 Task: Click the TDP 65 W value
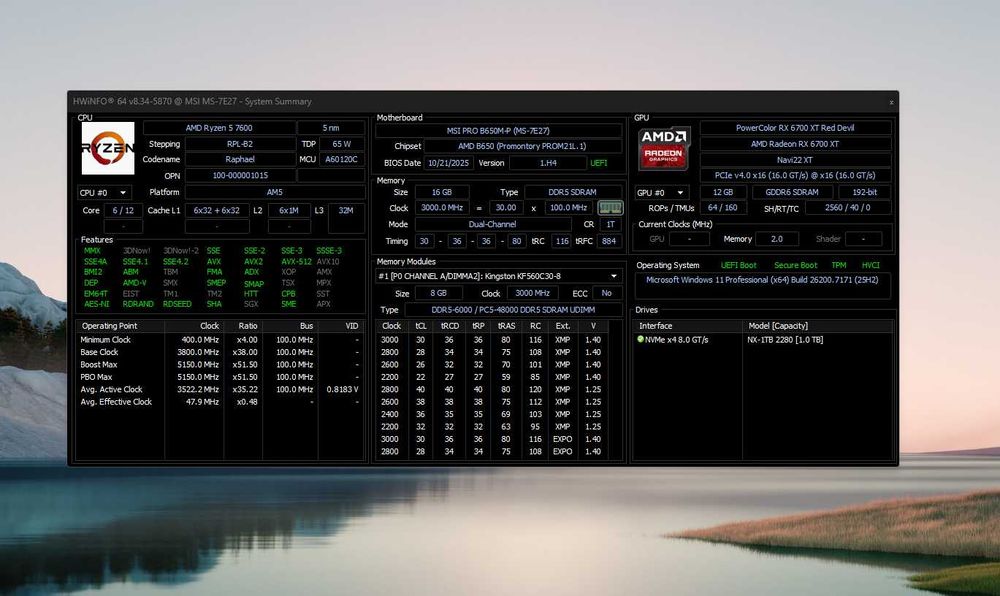click(342, 144)
